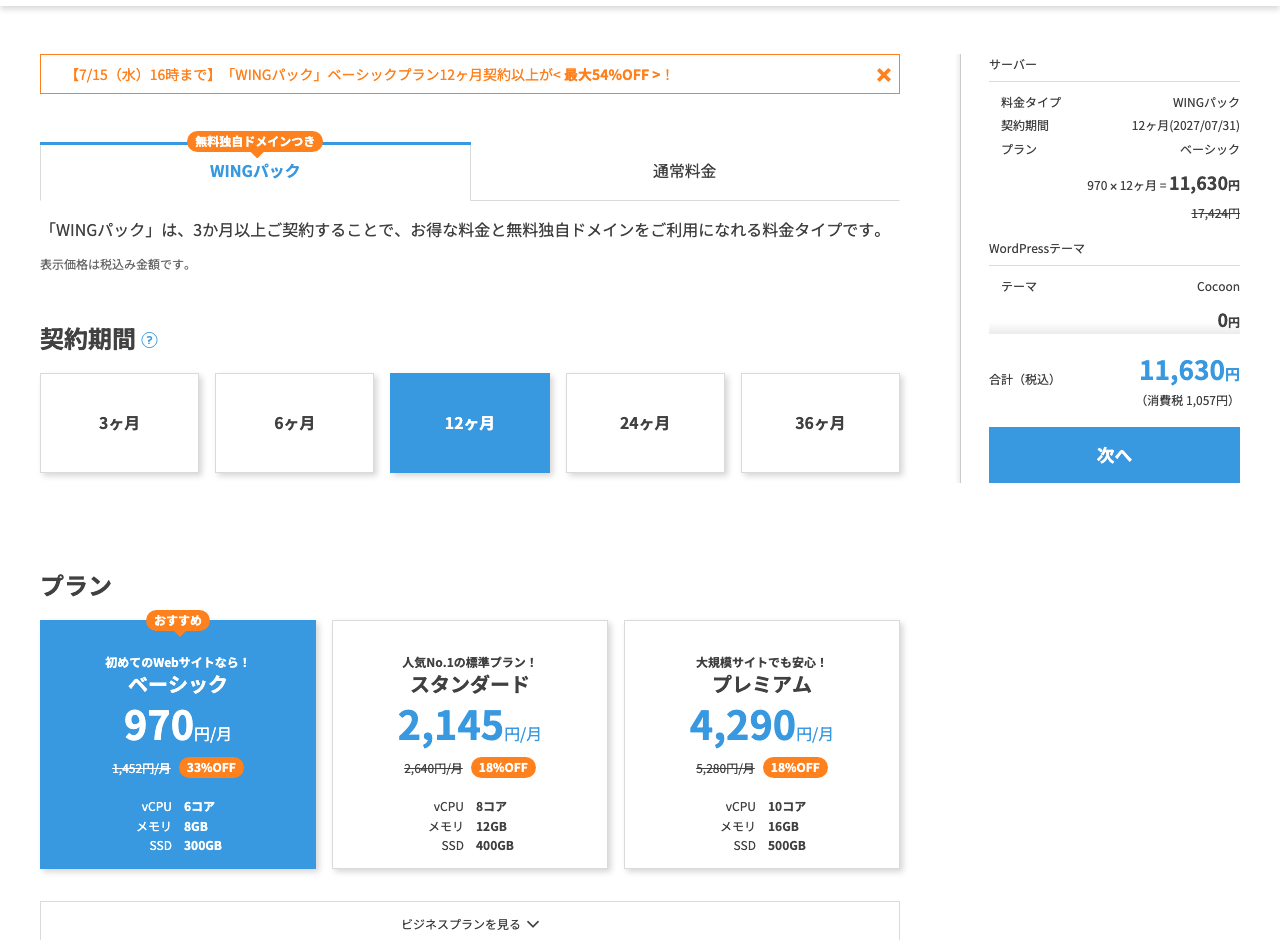Image resolution: width=1280 pixels, height=940 pixels.
Task: Click the struck-through 17,424円 price
Action: point(1215,213)
